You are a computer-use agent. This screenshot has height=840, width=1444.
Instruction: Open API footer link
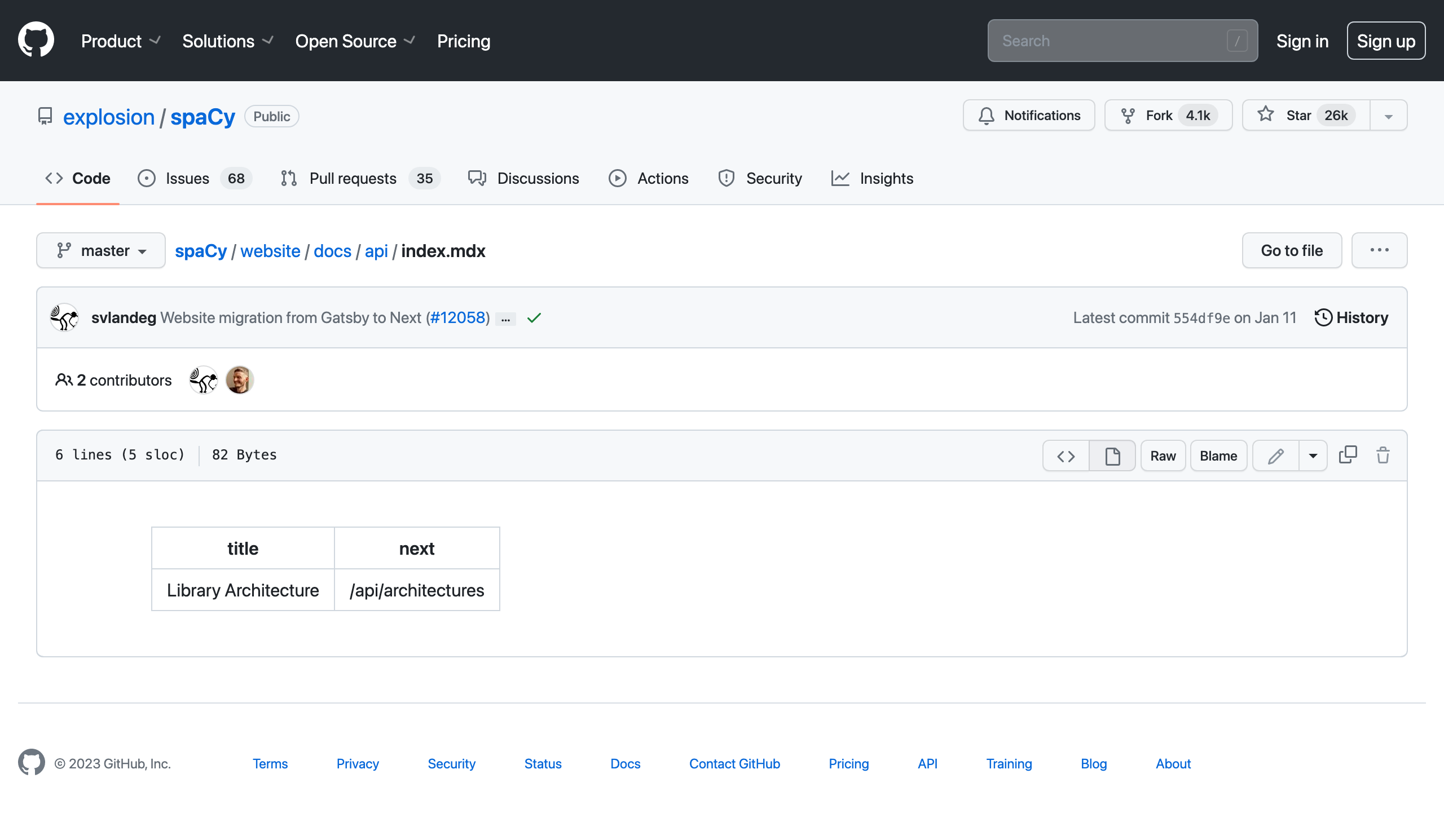[x=927, y=763]
